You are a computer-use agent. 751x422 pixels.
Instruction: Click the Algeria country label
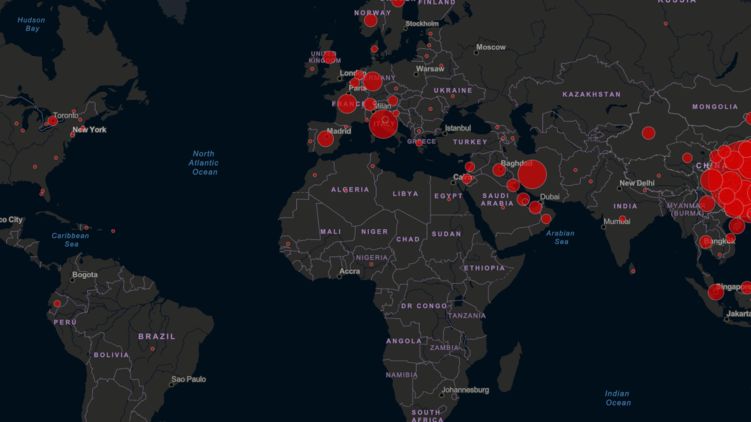pyautogui.click(x=350, y=189)
